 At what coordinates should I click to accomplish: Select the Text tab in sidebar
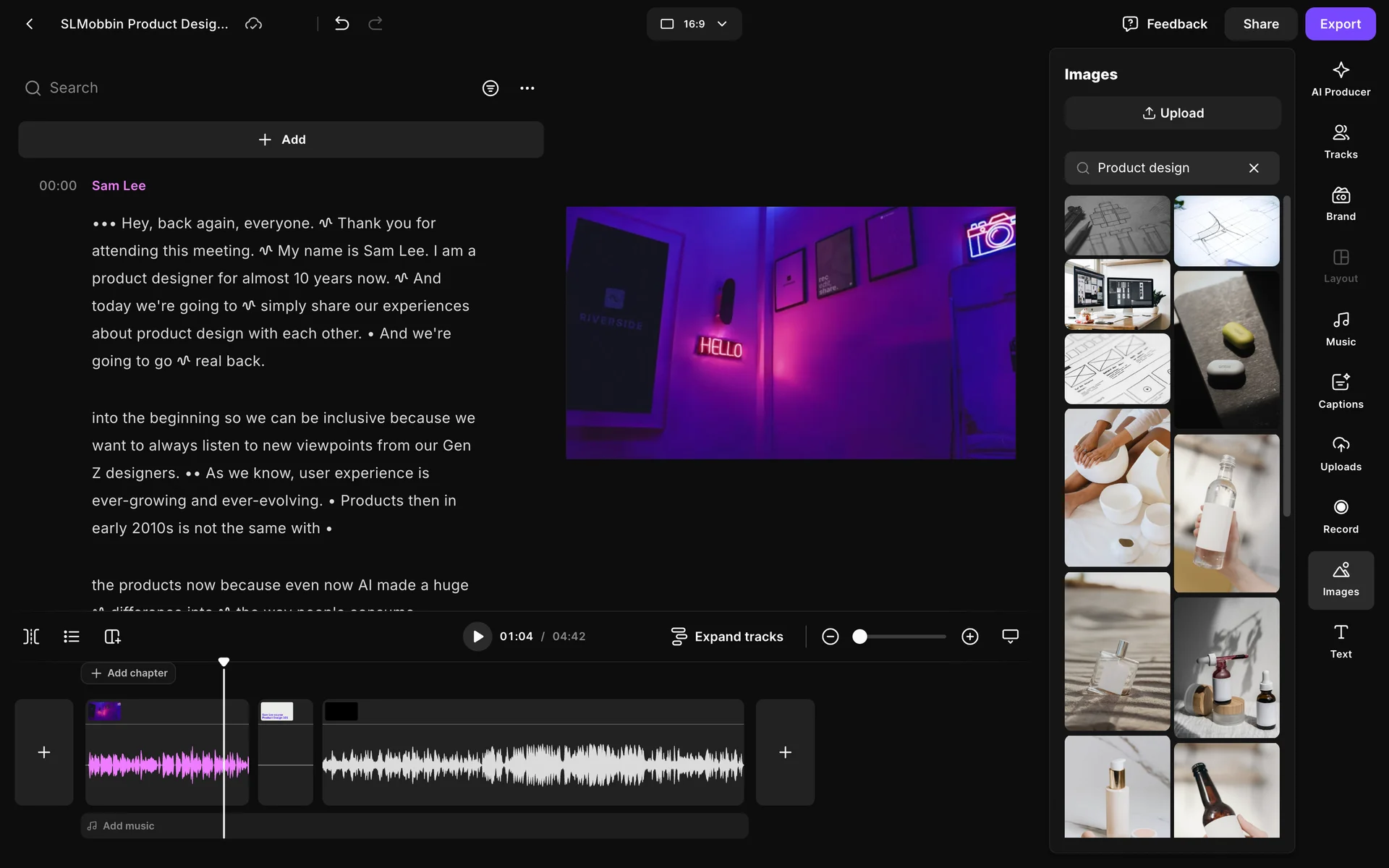pyautogui.click(x=1340, y=642)
